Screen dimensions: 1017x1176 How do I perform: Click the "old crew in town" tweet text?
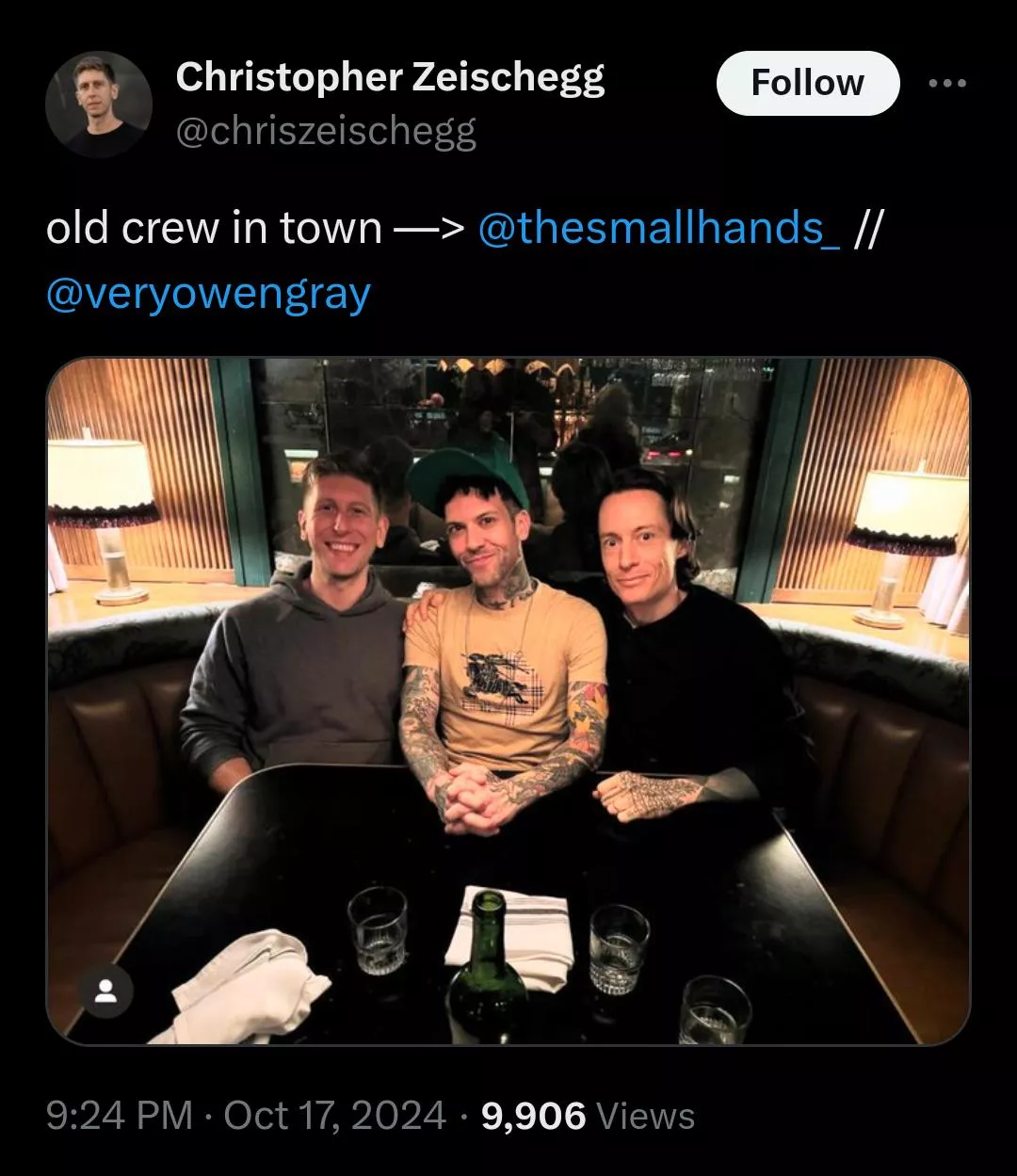[214, 228]
